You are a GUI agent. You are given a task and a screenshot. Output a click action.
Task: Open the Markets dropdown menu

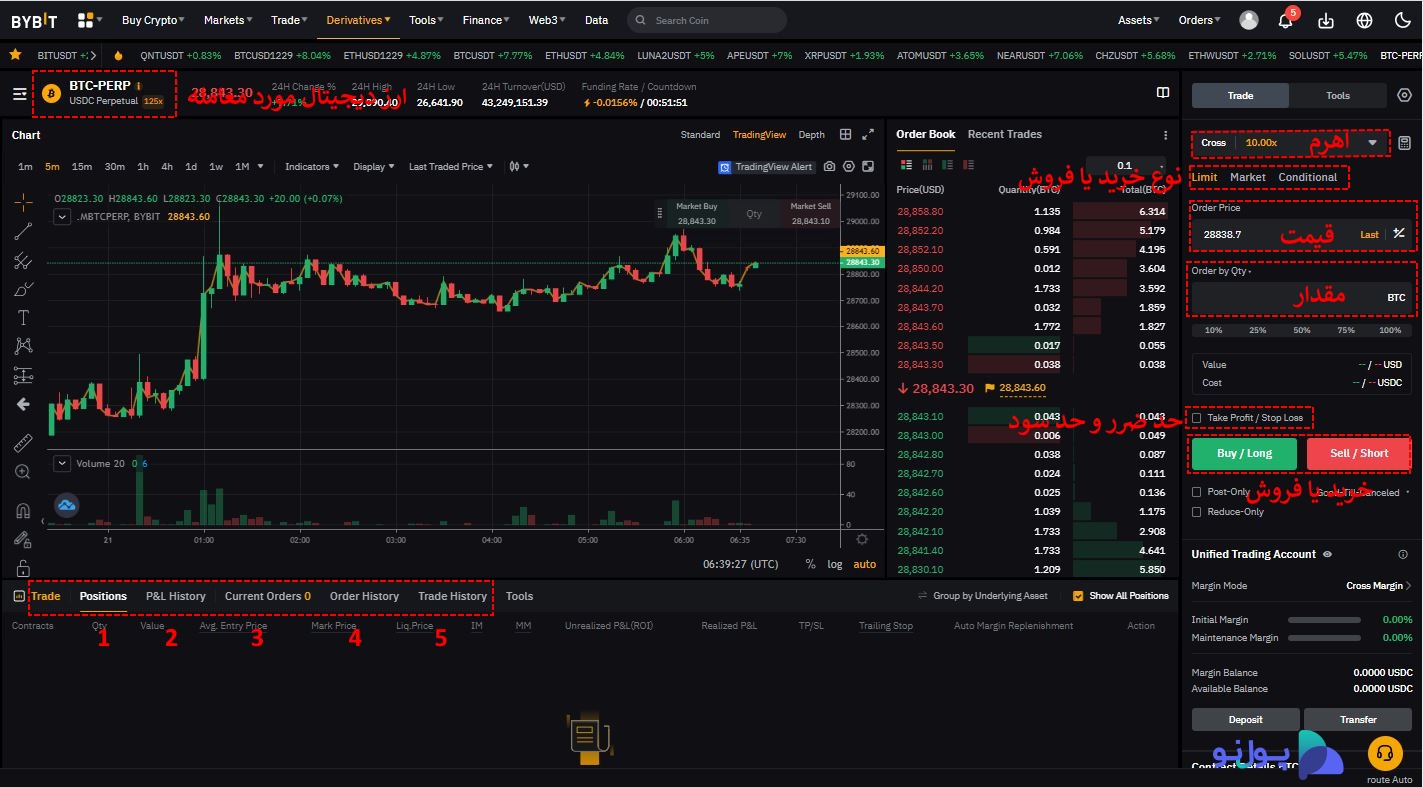pos(227,20)
